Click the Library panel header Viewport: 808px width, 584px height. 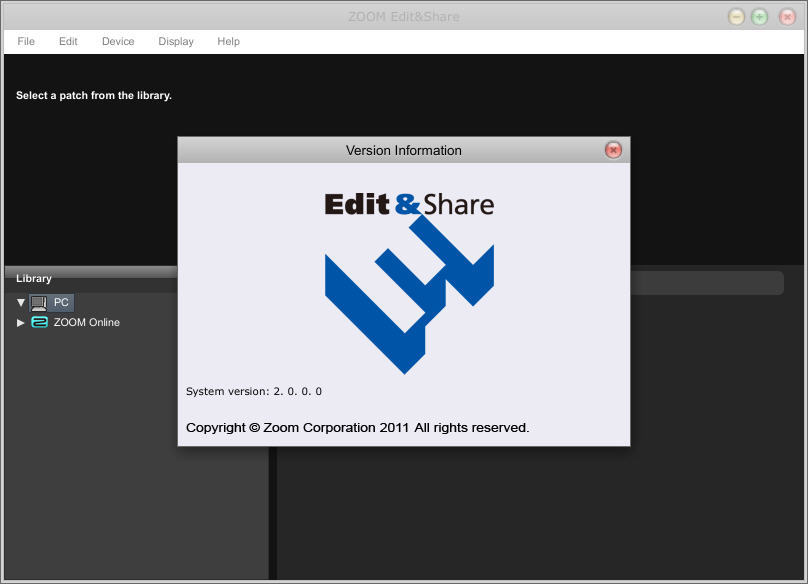[34, 278]
